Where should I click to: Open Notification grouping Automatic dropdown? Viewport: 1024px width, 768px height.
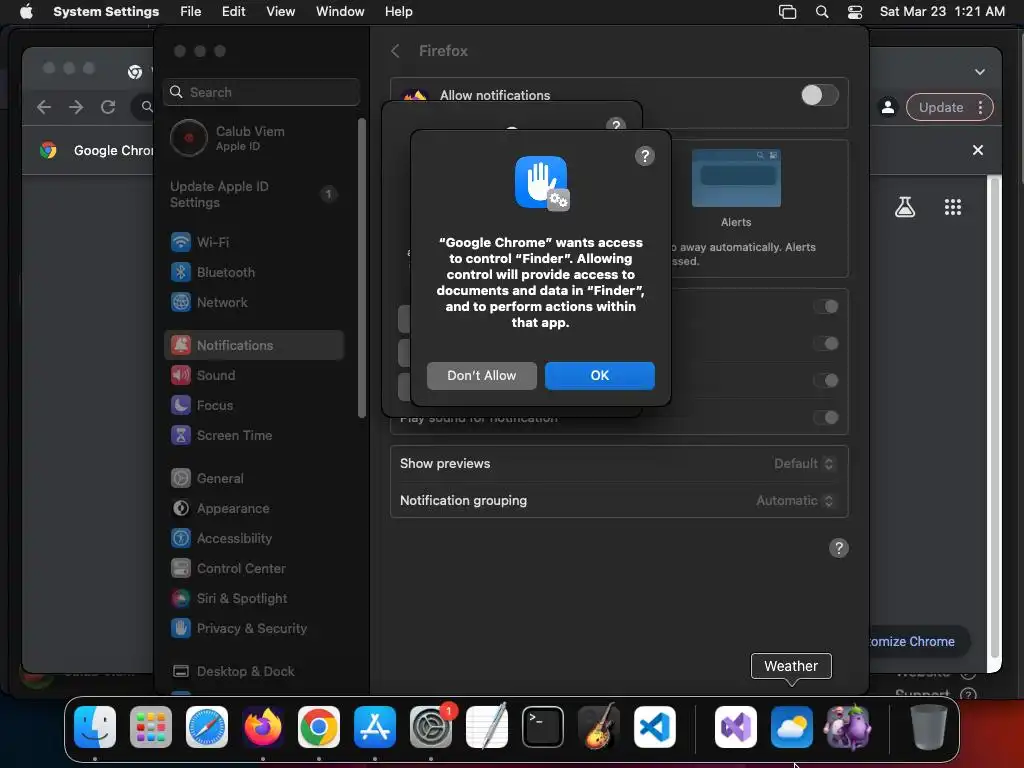pyautogui.click(x=795, y=501)
